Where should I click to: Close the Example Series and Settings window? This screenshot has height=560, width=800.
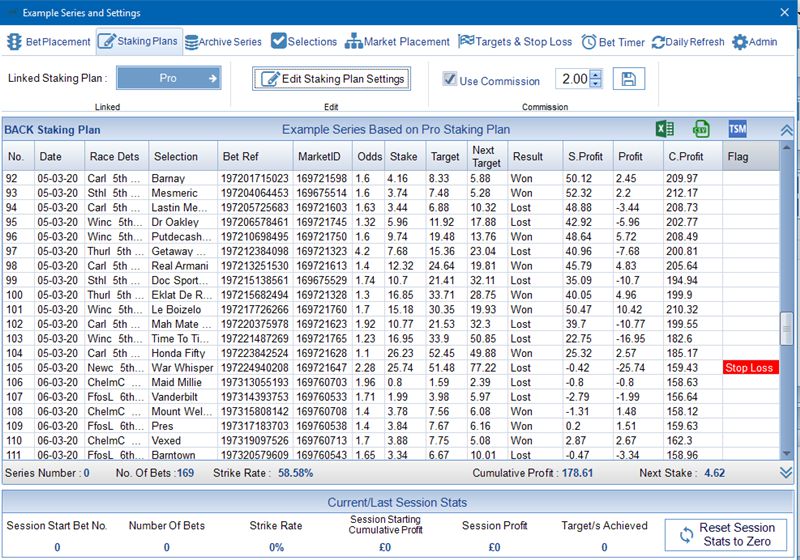(x=785, y=12)
